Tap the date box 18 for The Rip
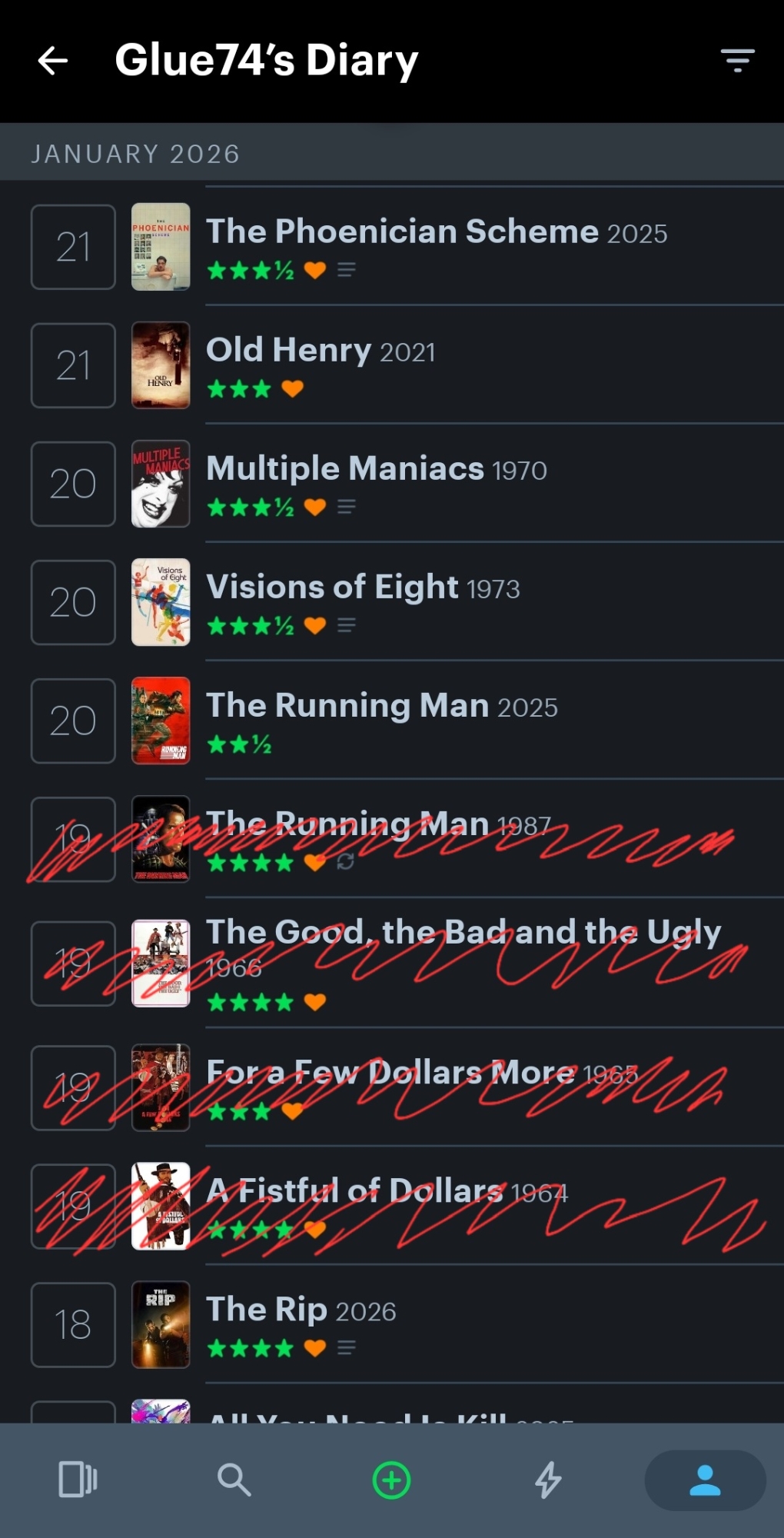The width and height of the screenshot is (784, 1538). pos(73,1325)
